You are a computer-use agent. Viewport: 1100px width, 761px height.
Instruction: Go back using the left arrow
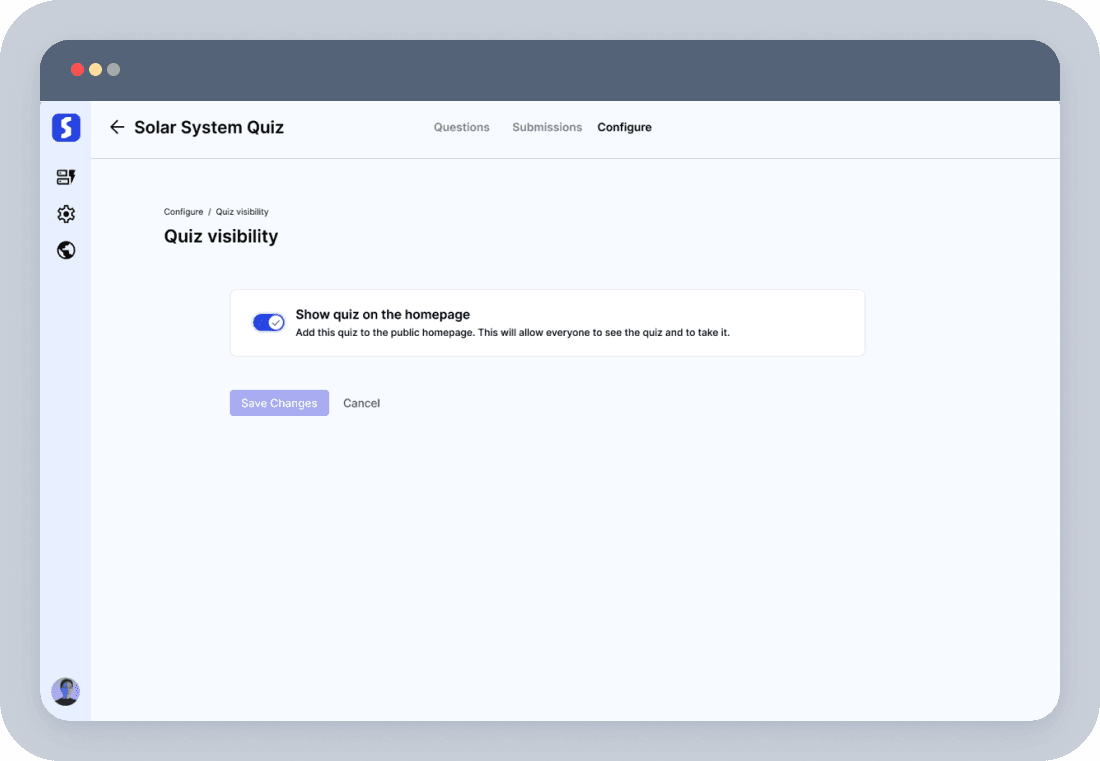coord(117,127)
